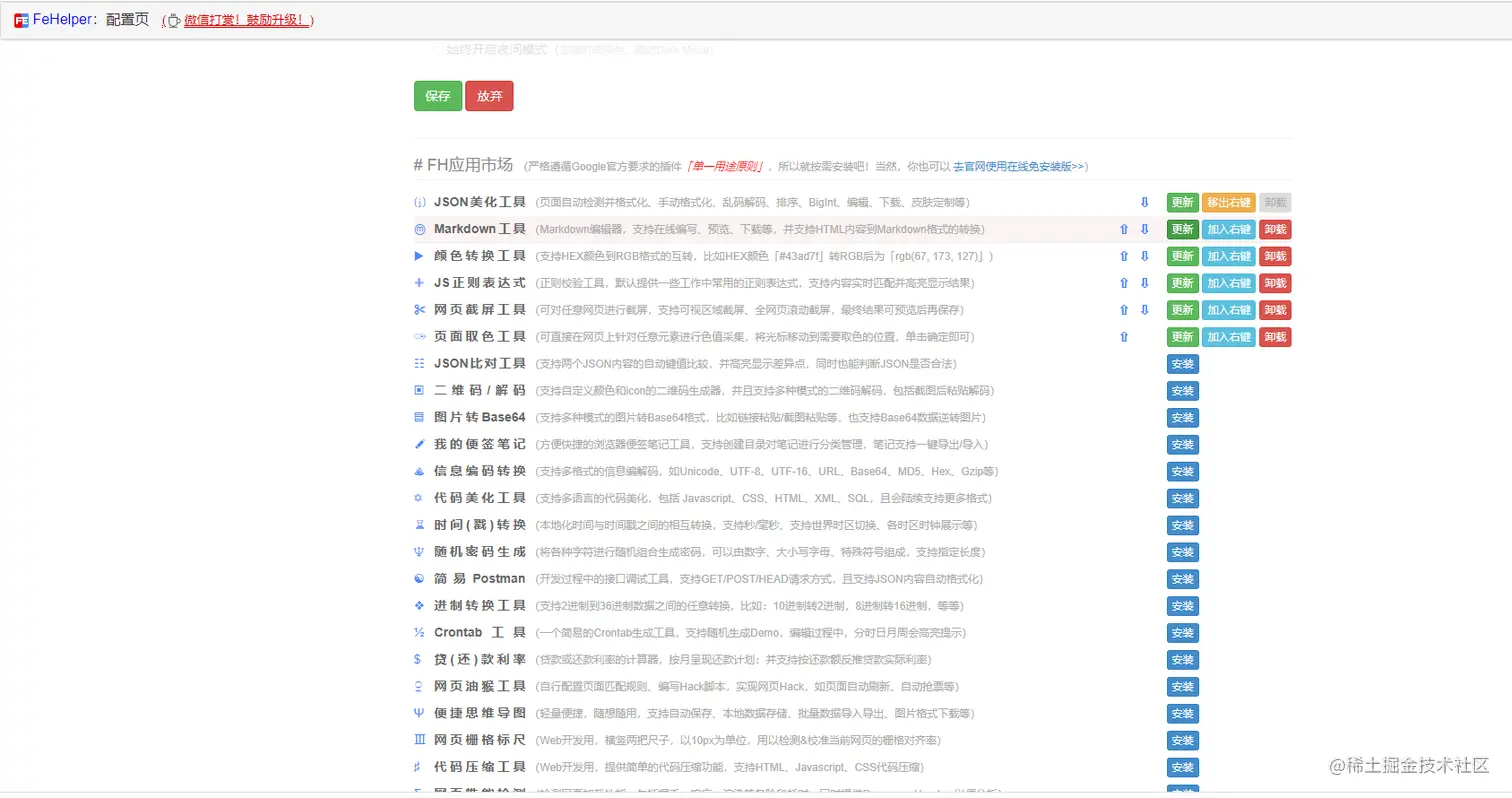1512x798 pixels.
Task: Move JSON美化工具 down with its arrow
Action: pyautogui.click(x=1145, y=202)
